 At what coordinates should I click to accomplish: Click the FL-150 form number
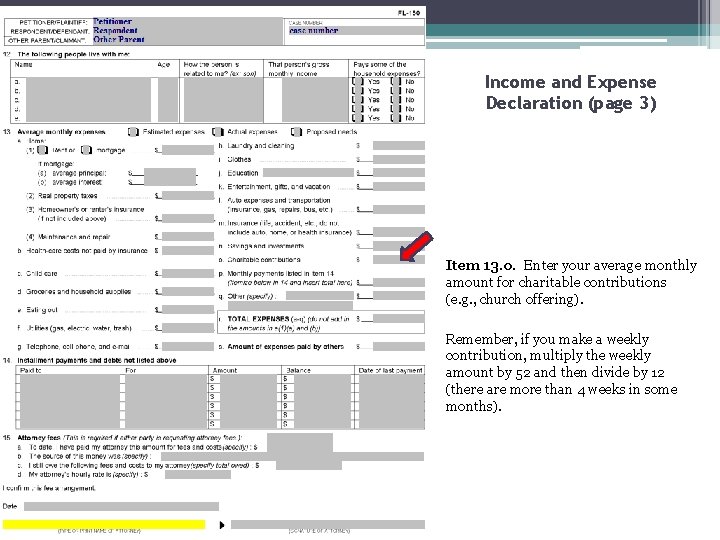(409, 13)
